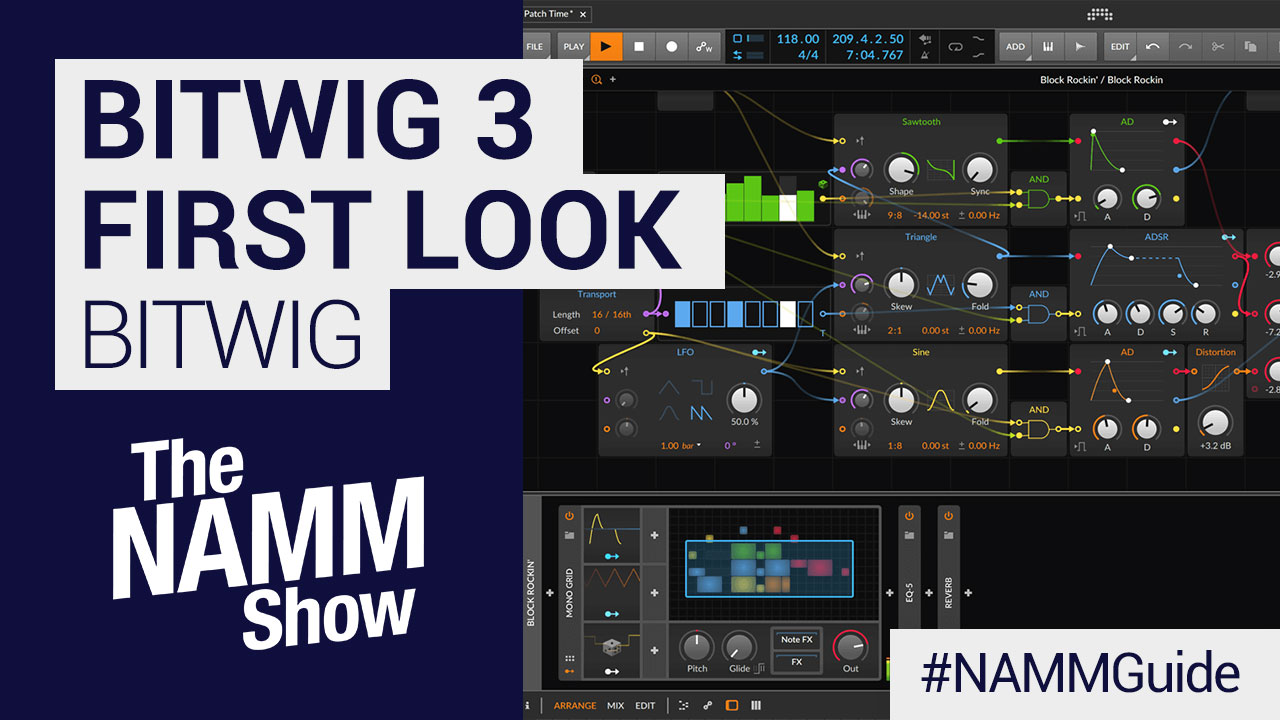
Task: Disable the REVERB device power button
Action: point(948,516)
